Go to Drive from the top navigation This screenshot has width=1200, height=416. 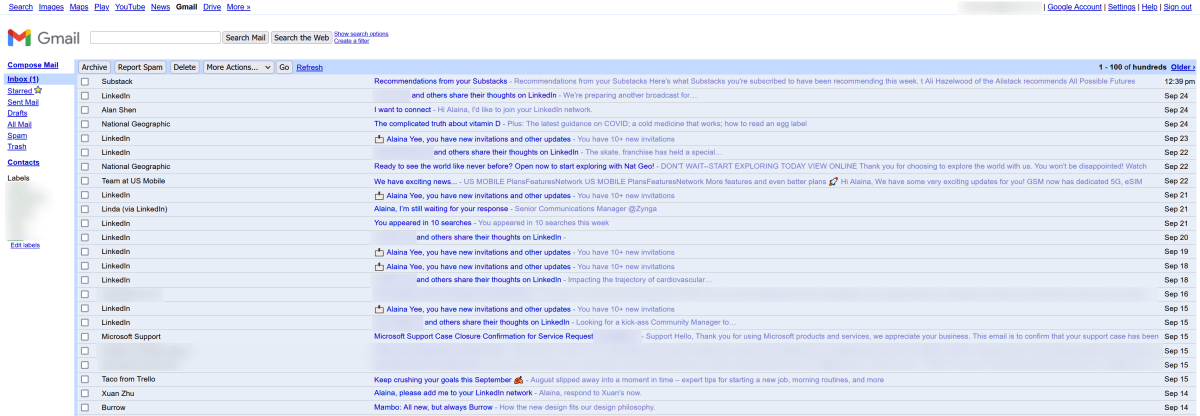click(212, 7)
